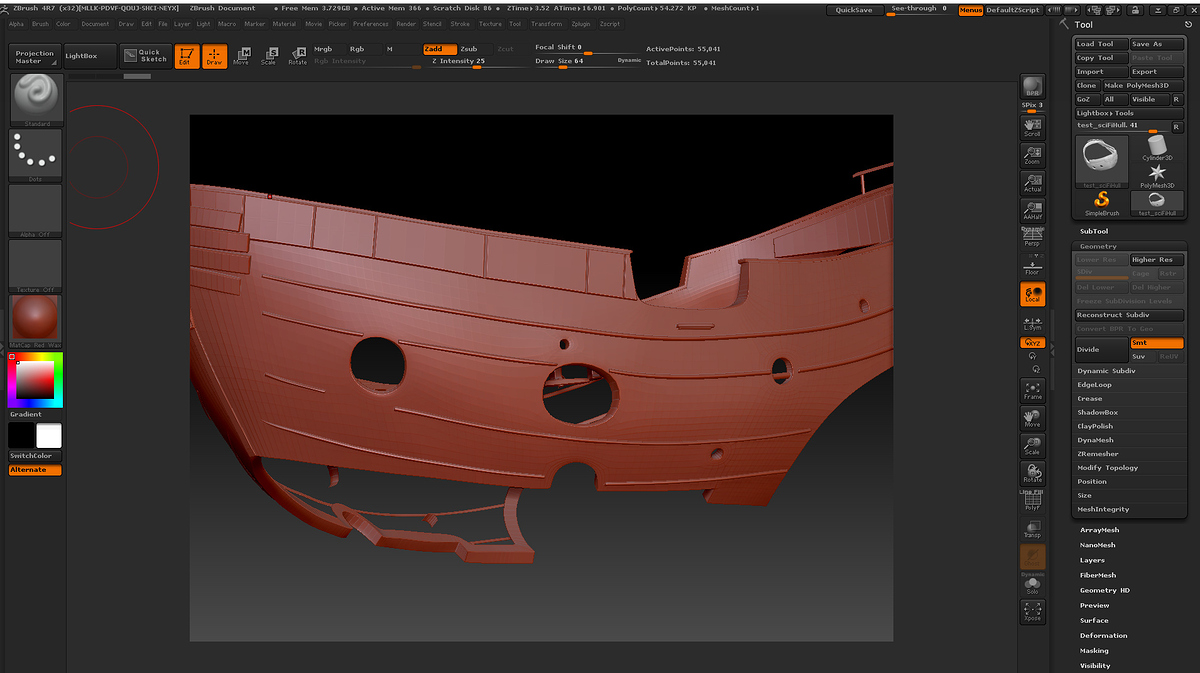Click the Load Tool button

1100,44
